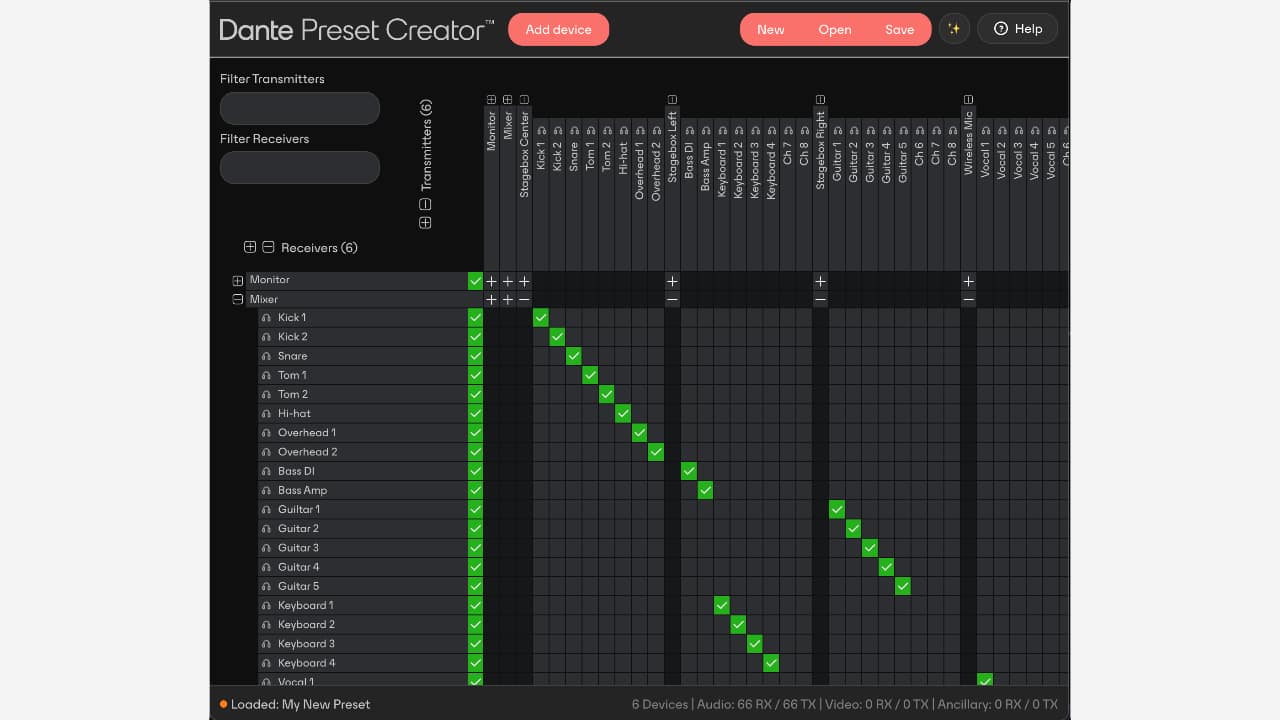Click headphone icon above Guitar 4 transmitter column
Image resolution: width=1280 pixels, height=720 pixels.
click(886, 131)
